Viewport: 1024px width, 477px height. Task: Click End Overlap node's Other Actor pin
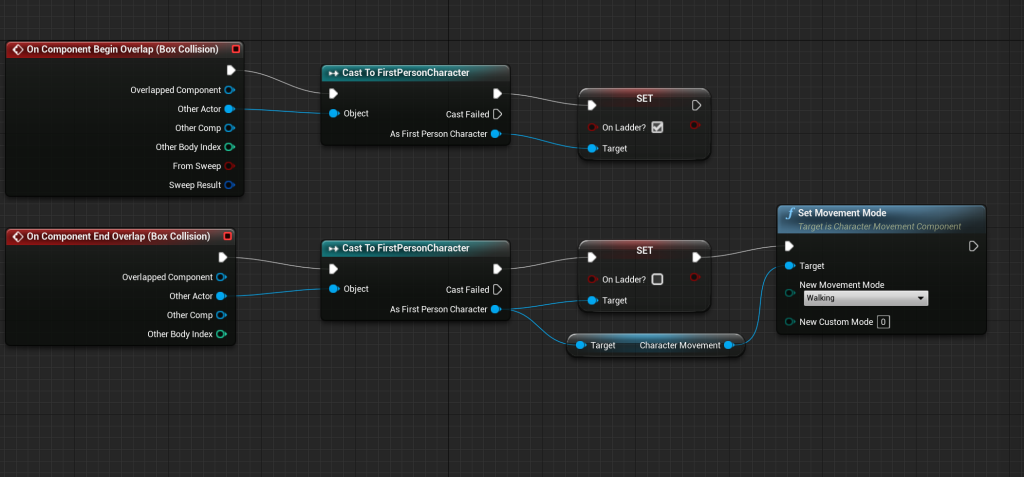click(221, 296)
